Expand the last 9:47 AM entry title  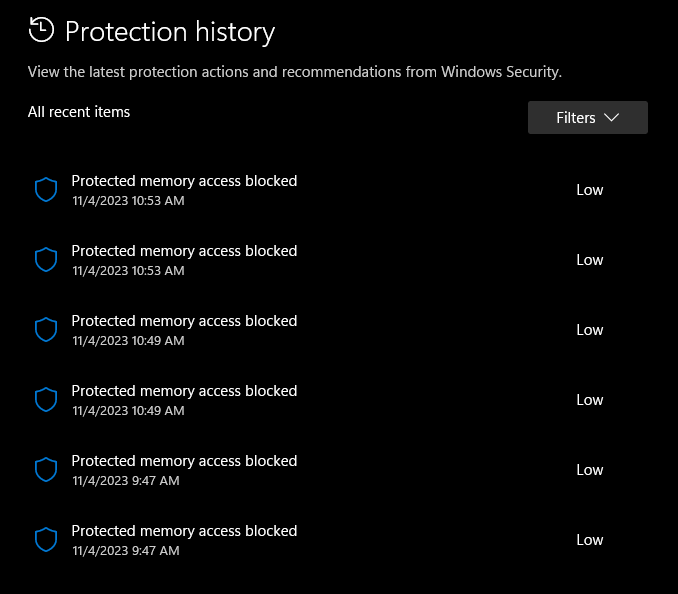tap(184, 531)
